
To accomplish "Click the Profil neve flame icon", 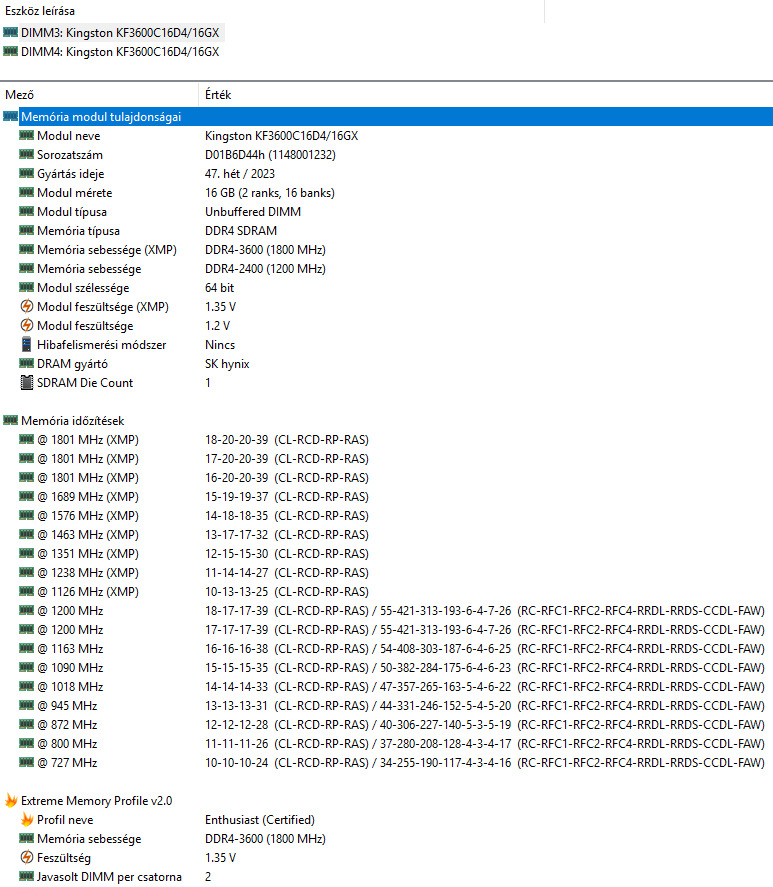I will (x=27, y=819).
